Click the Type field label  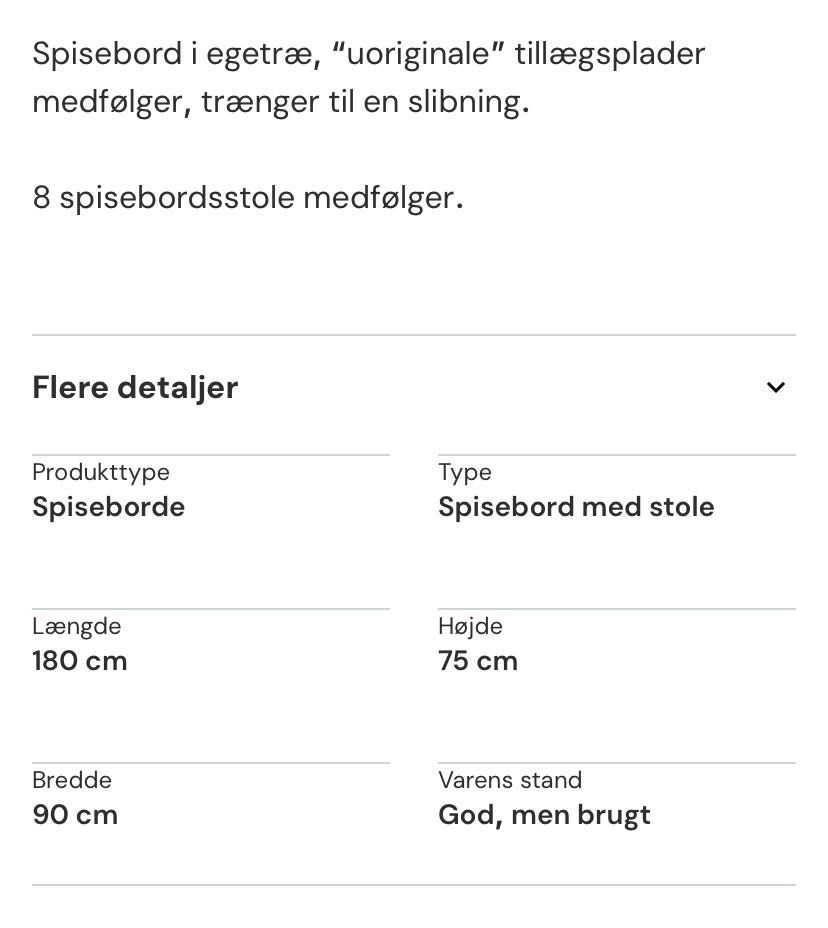(x=465, y=472)
